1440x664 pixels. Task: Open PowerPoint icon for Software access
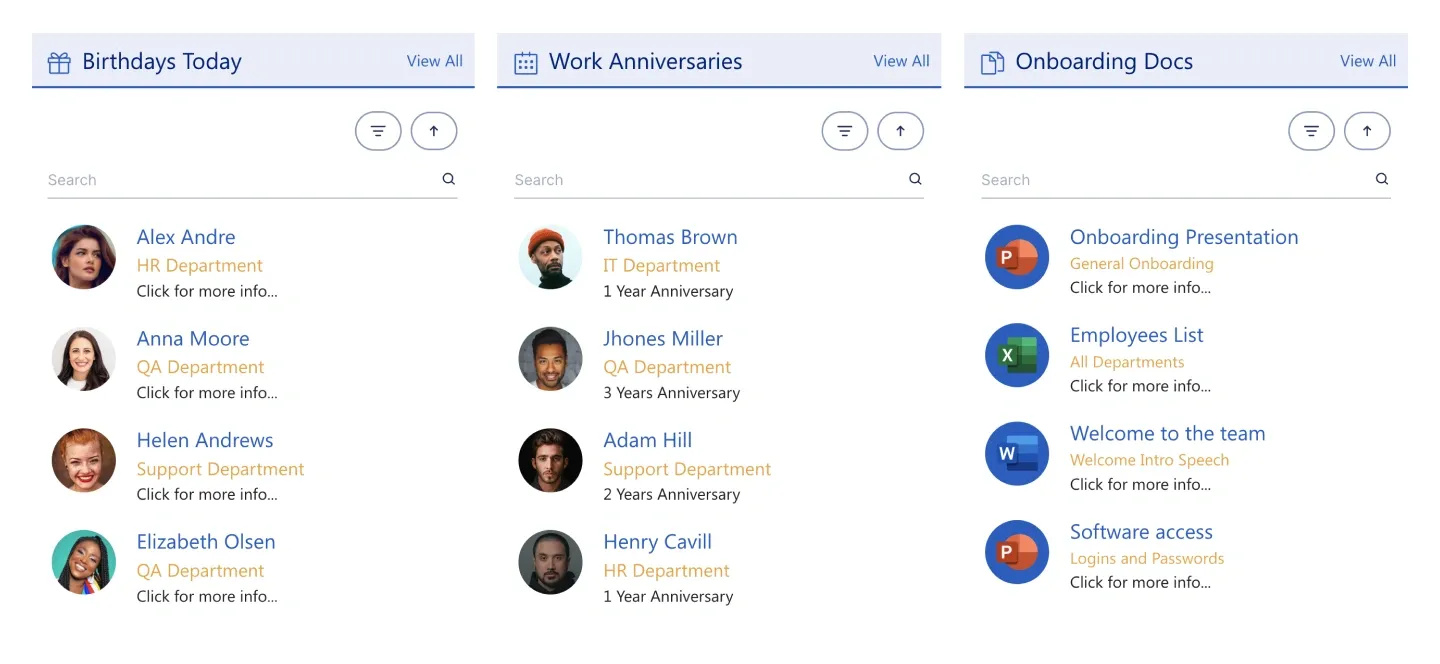pyautogui.click(x=1017, y=552)
